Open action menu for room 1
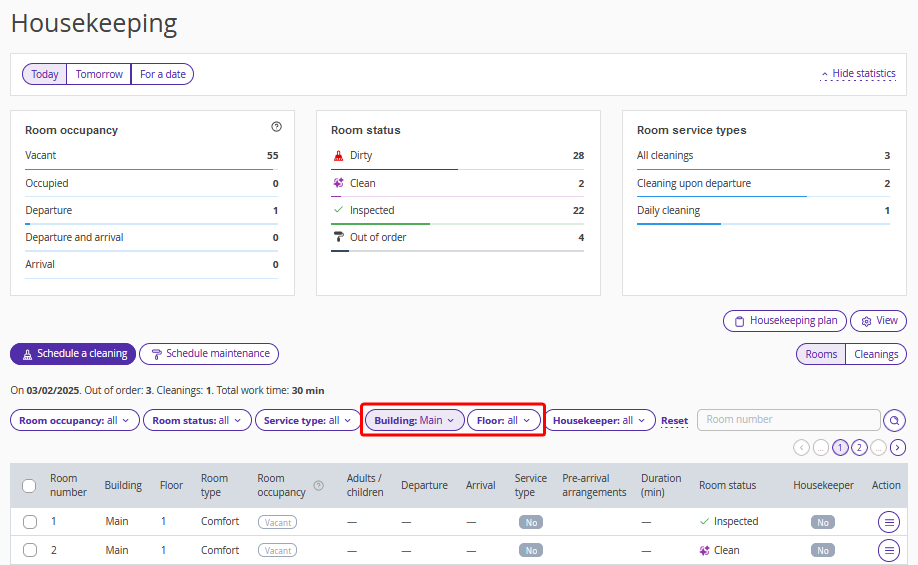 click(x=888, y=522)
